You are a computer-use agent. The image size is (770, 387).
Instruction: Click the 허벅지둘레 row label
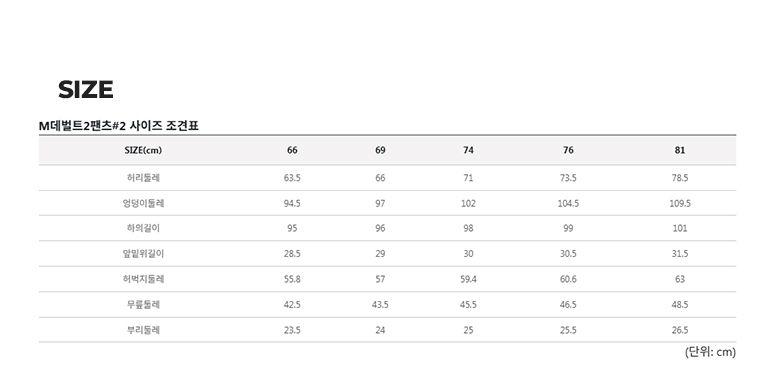pyautogui.click(x=143, y=279)
